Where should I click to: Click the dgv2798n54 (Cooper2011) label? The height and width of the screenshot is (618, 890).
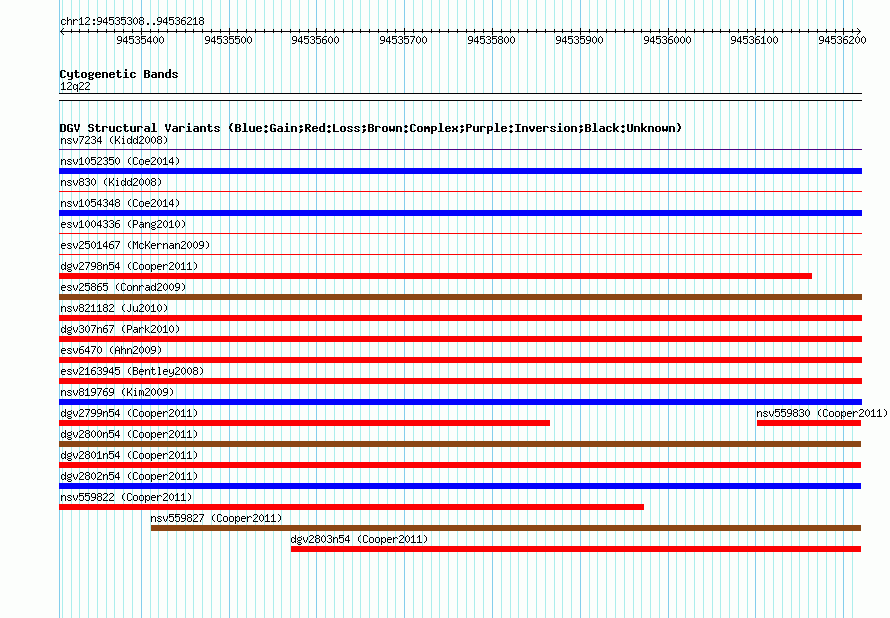[x=129, y=266]
